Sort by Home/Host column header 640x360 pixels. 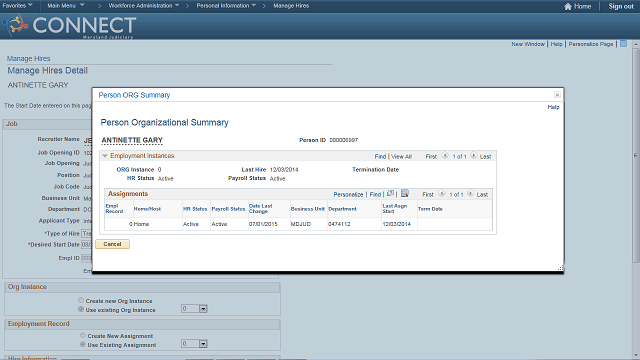(147, 209)
